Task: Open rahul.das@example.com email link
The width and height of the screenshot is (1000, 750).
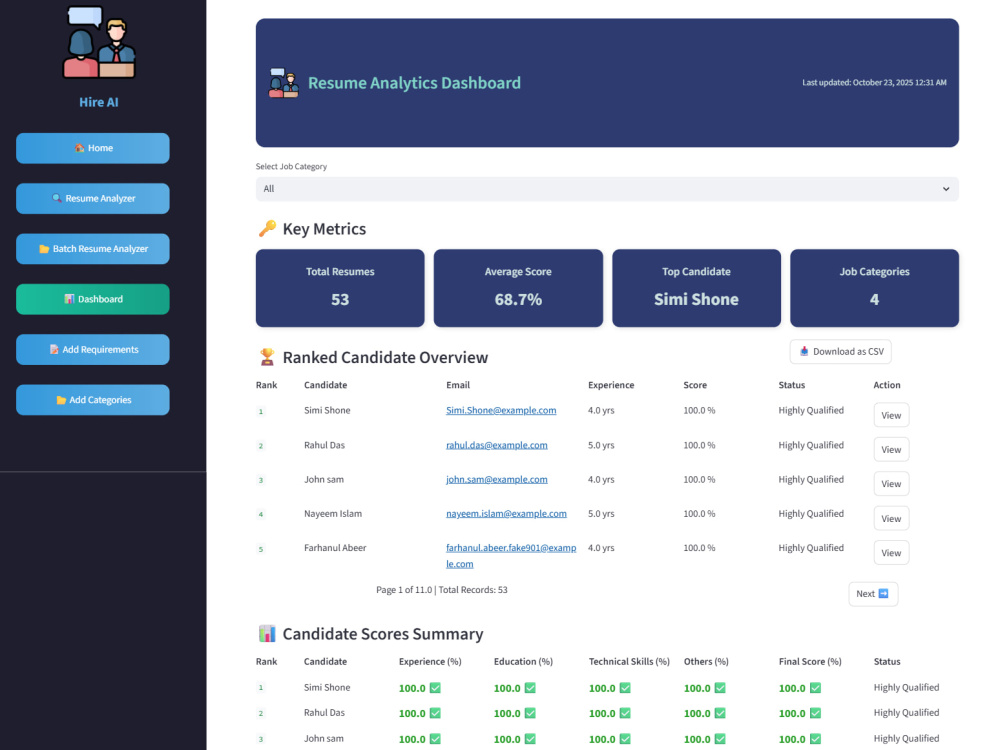Action: pos(496,445)
